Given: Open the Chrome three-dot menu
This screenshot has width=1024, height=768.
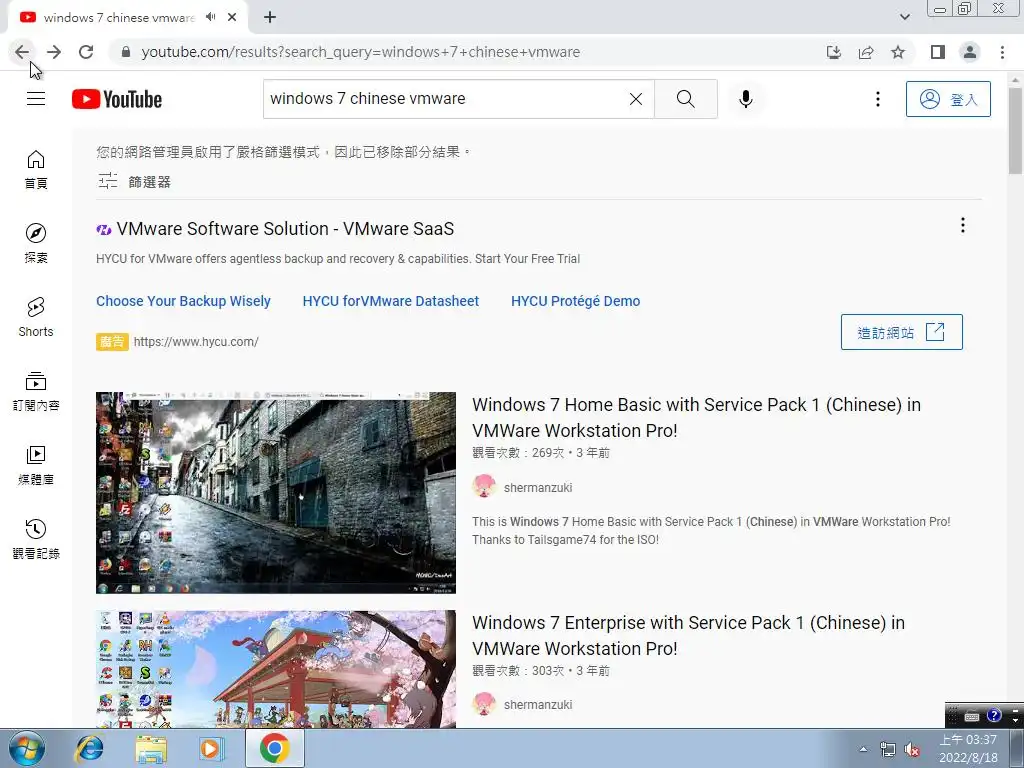Looking at the screenshot, I should tap(1002, 52).
